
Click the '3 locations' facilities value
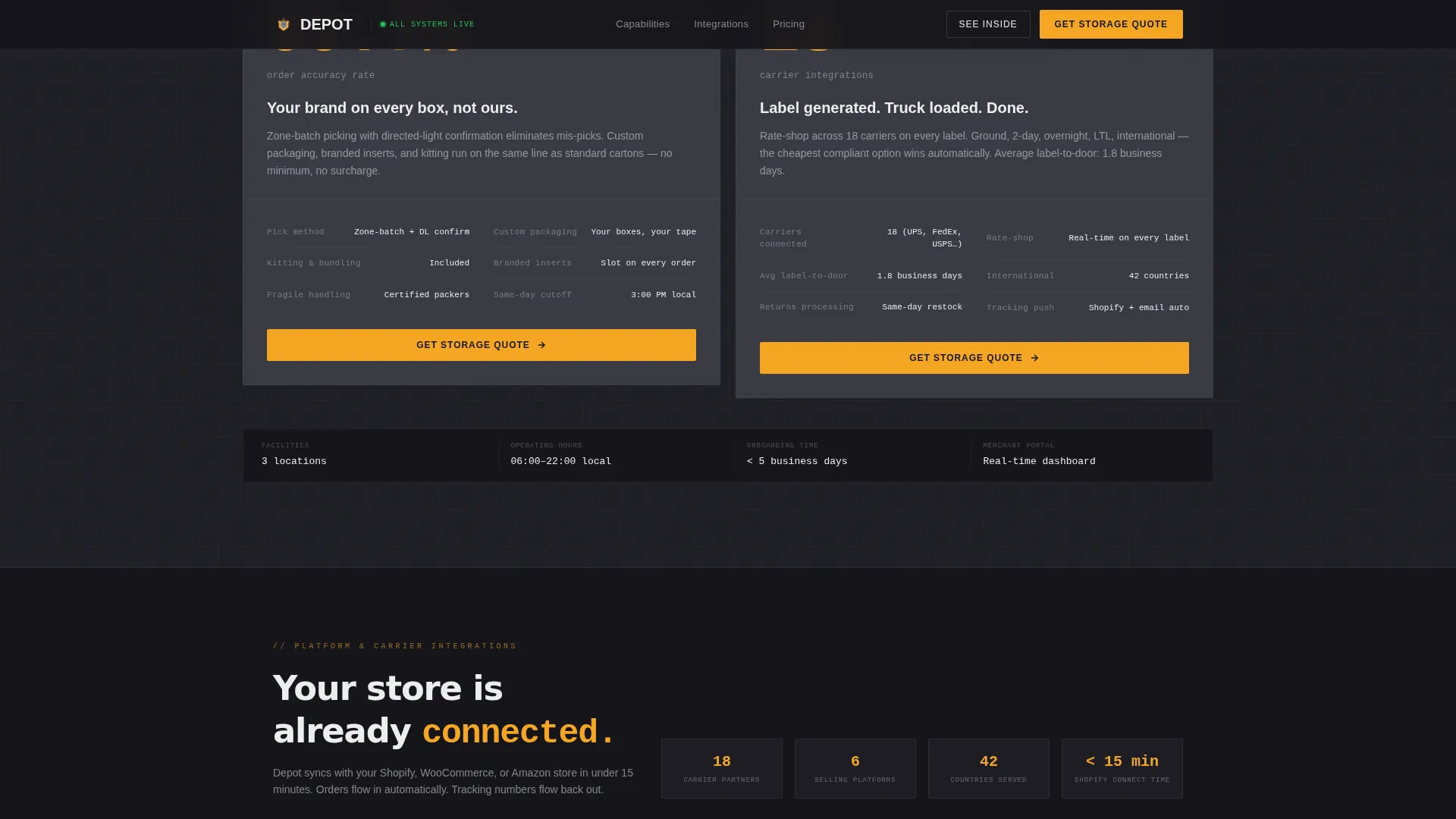pos(294,461)
